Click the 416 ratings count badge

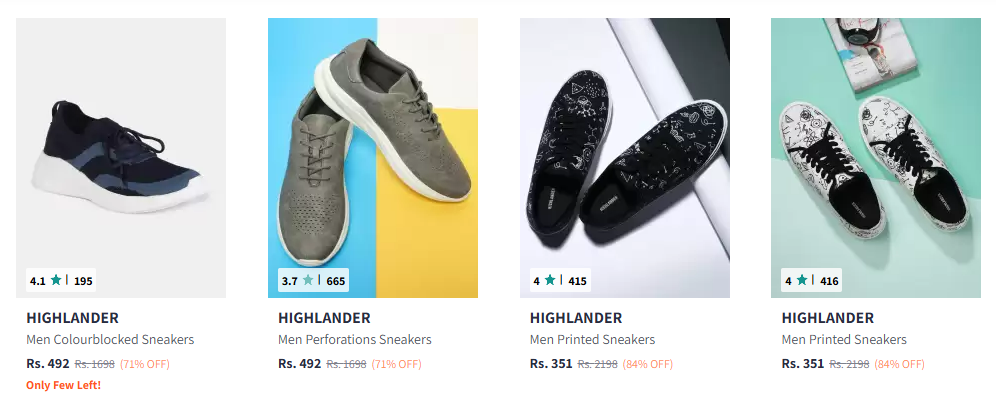(829, 281)
